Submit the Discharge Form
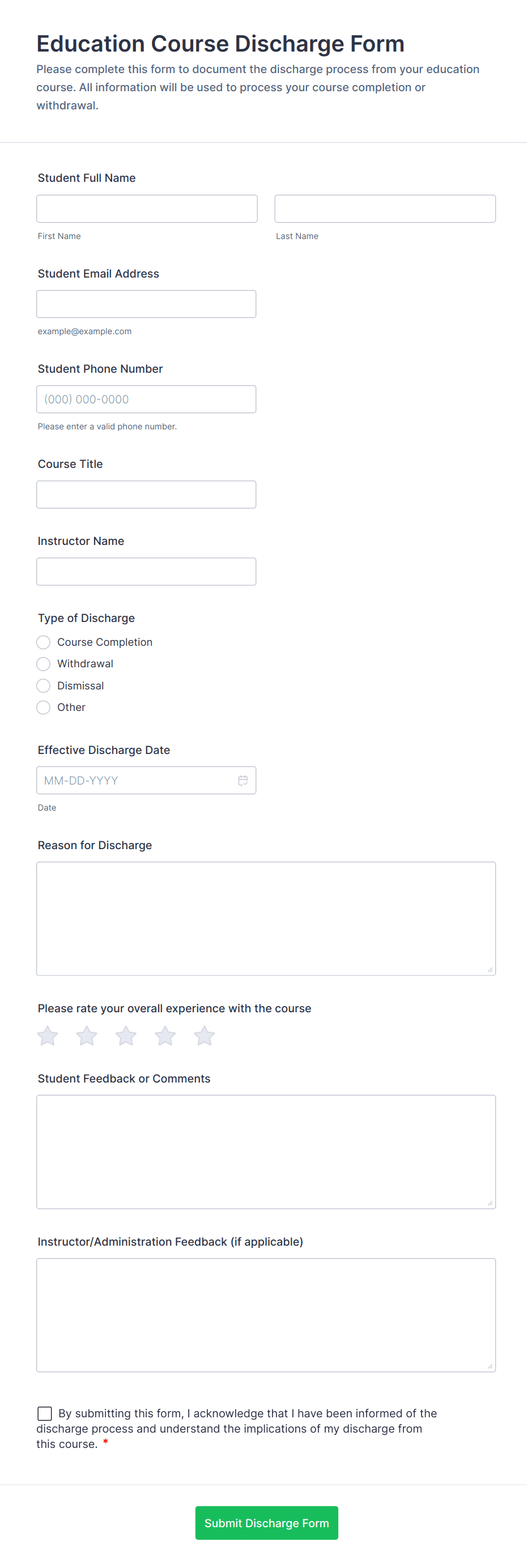527x1568 pixels. point(266,1522)
